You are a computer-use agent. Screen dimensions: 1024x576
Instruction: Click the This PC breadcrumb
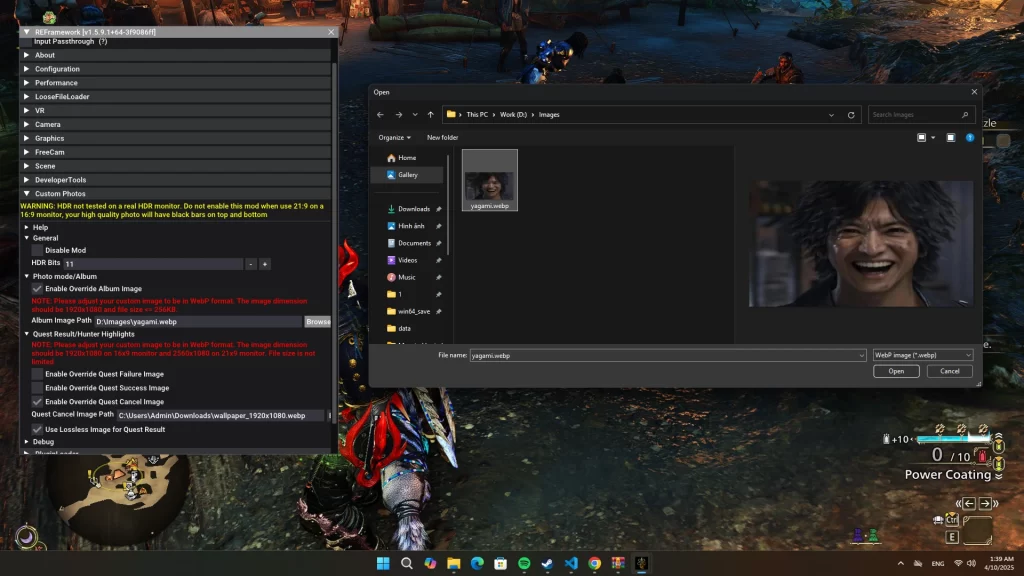pos(477,115)
